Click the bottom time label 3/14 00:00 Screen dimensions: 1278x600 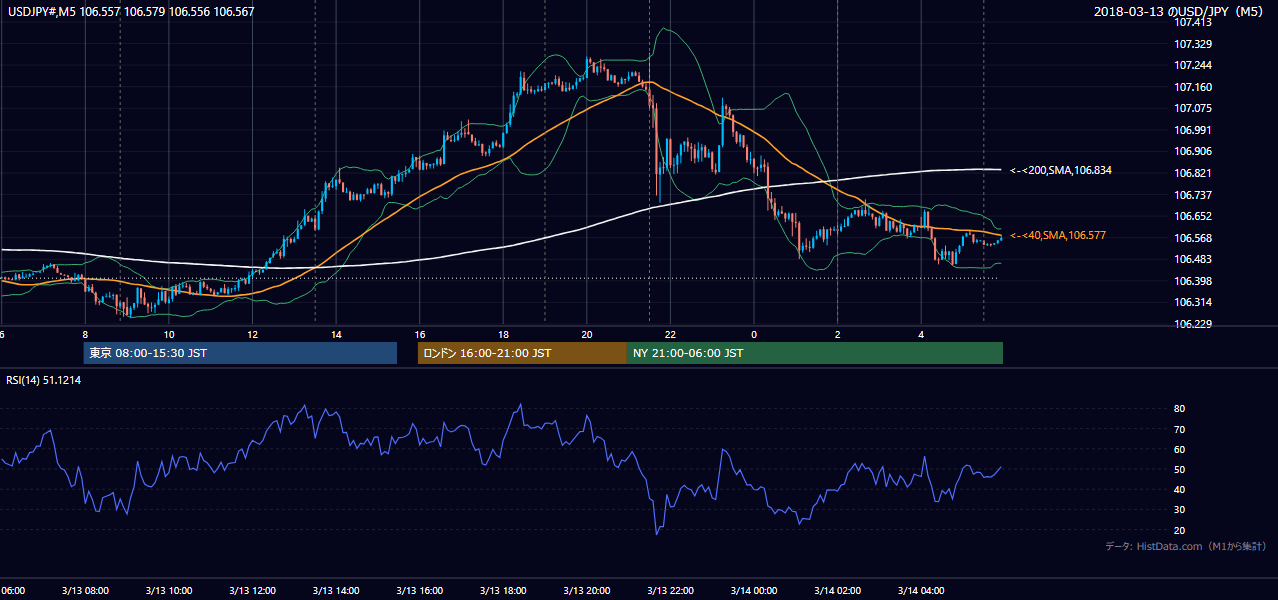pos(754,590)
